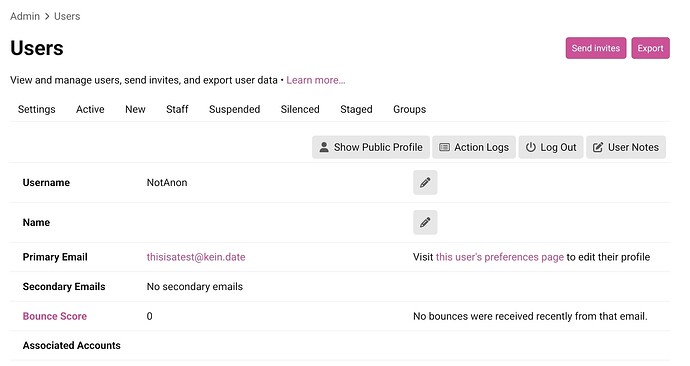690x366 pixels.
Task: View the Staged tab
Action: [356, 109]
